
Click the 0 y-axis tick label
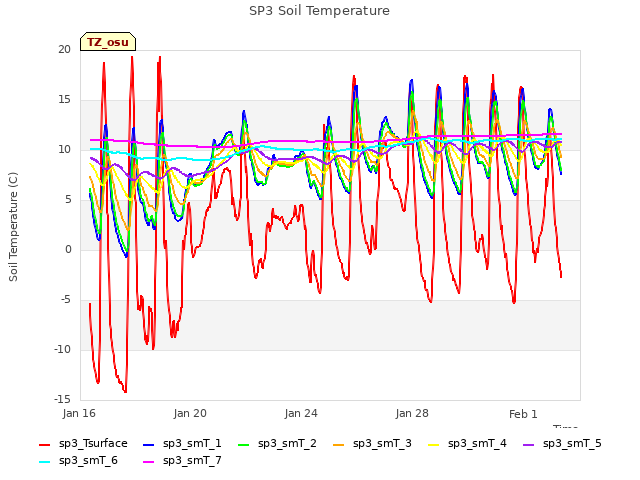pyautogui.click(x=68, y=249)
